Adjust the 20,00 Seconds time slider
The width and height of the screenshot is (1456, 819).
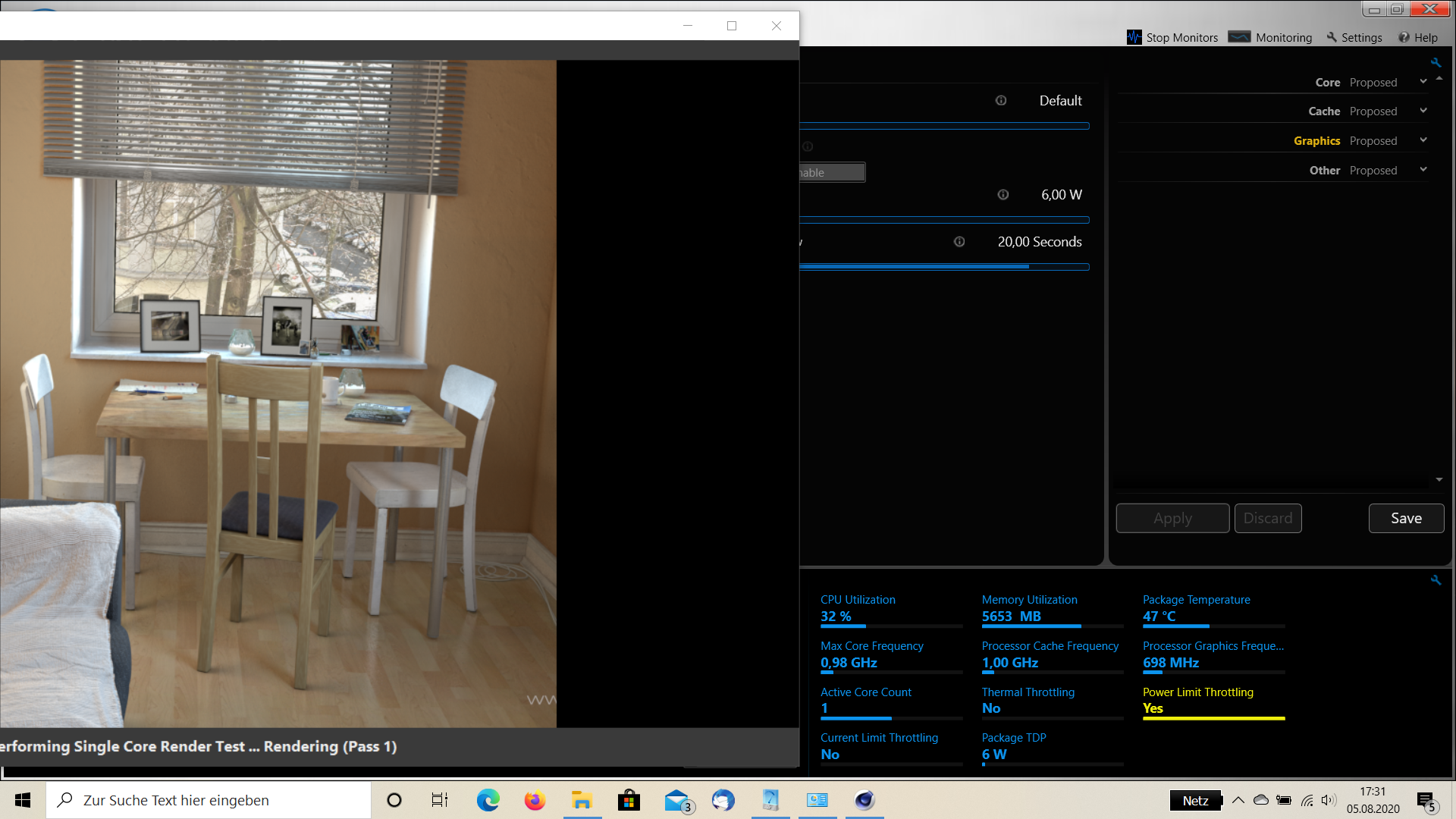(1028, 267)
